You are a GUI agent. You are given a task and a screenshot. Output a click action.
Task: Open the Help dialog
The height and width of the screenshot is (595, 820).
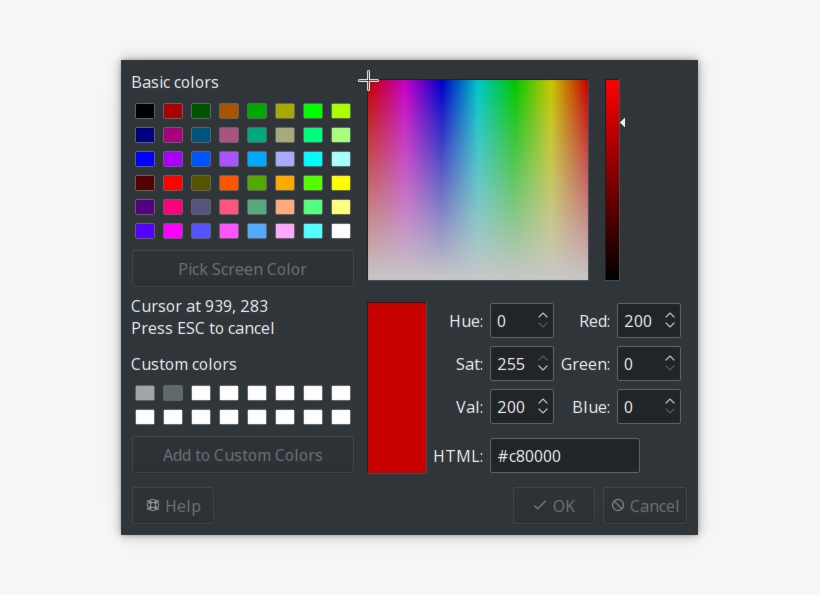point(172,505)
